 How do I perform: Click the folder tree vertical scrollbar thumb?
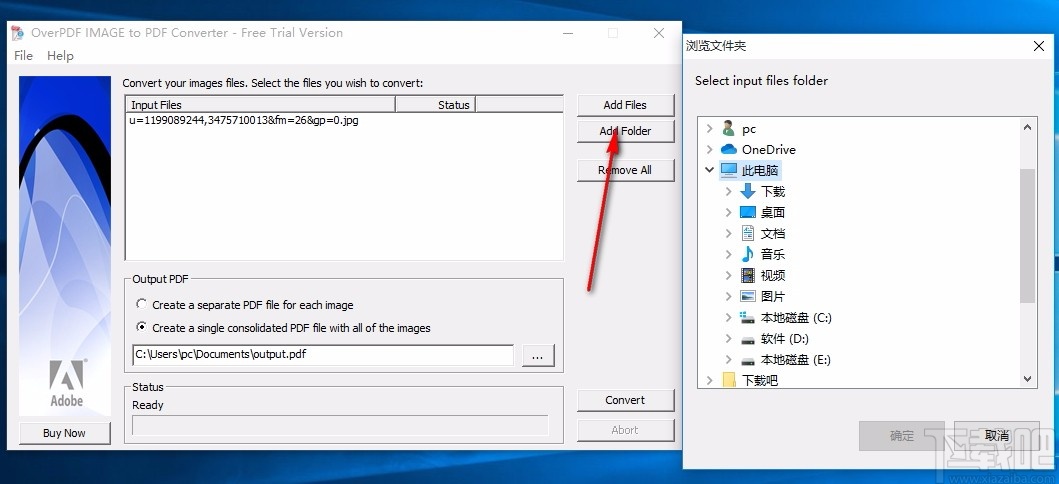[1028, 236]
